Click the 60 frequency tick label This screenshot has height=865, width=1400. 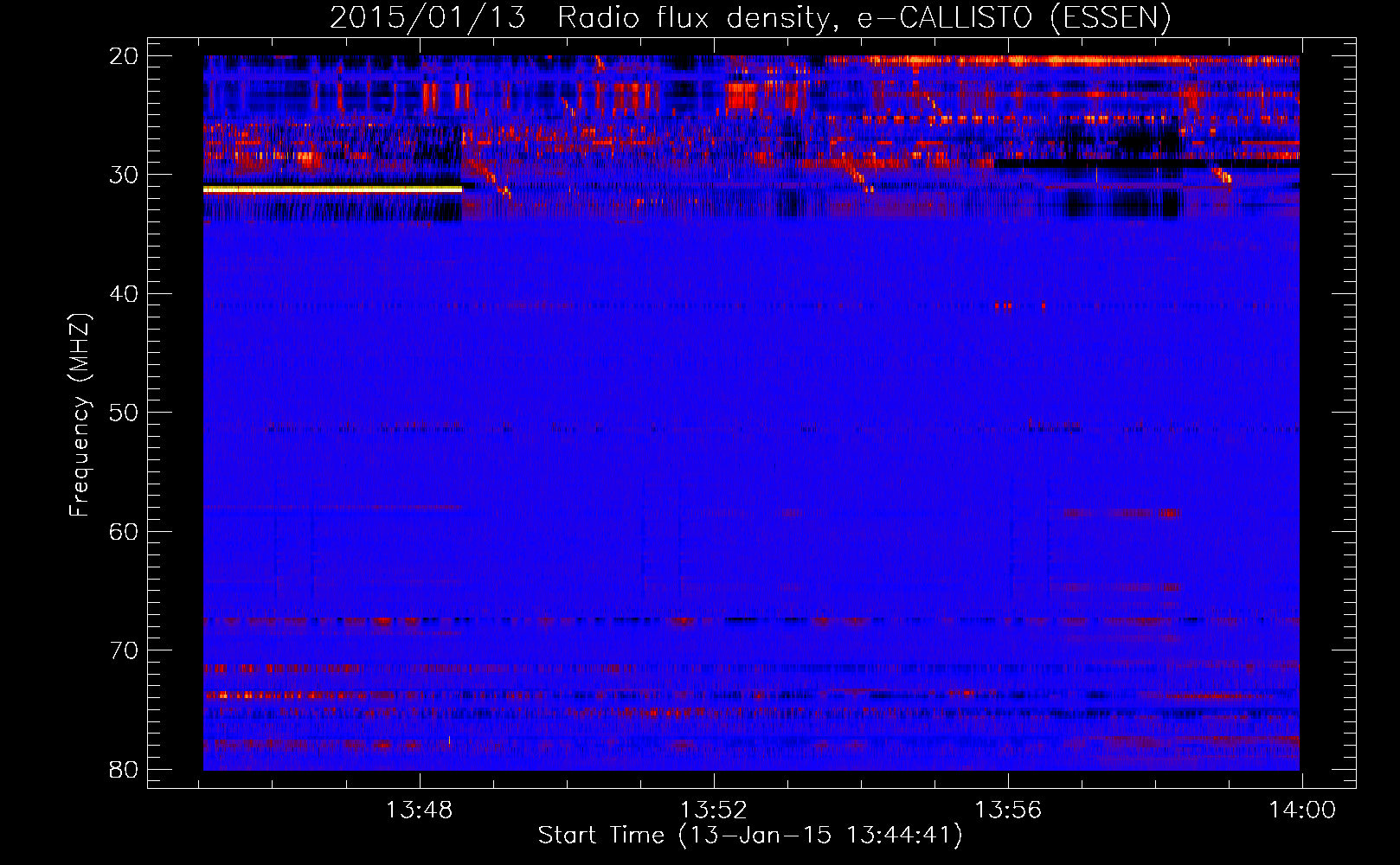(x=124, y=531)
